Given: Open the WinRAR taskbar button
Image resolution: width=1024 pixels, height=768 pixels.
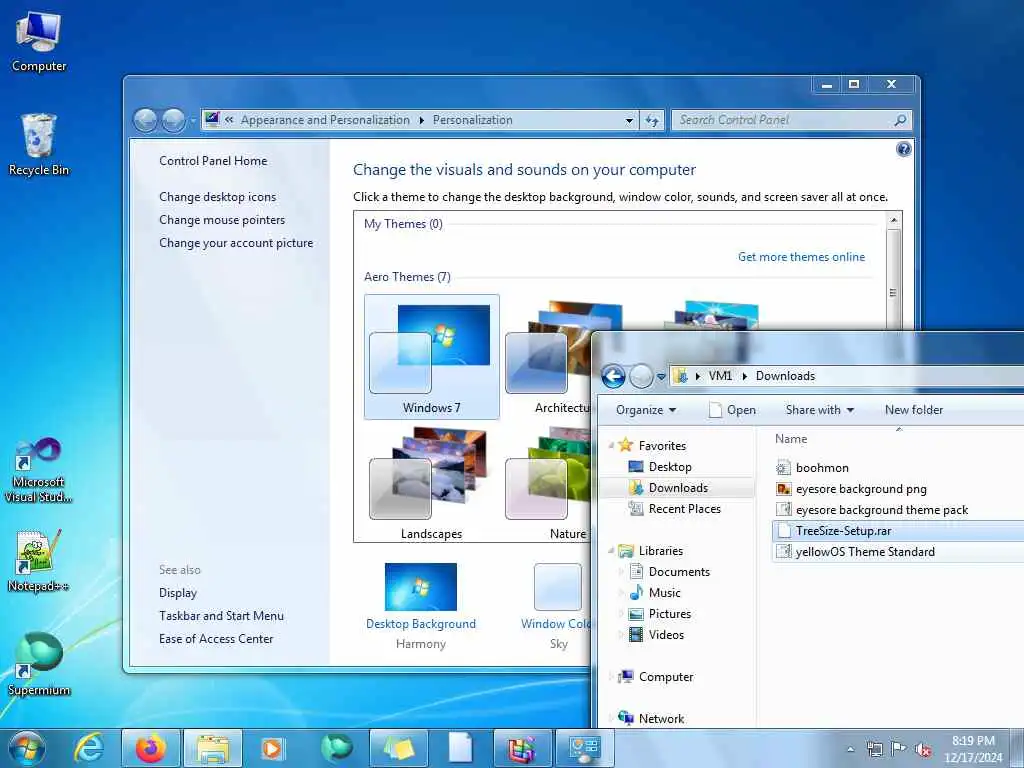Looking at the screenshot, I should pyautogui.click(x=522, y=748).
